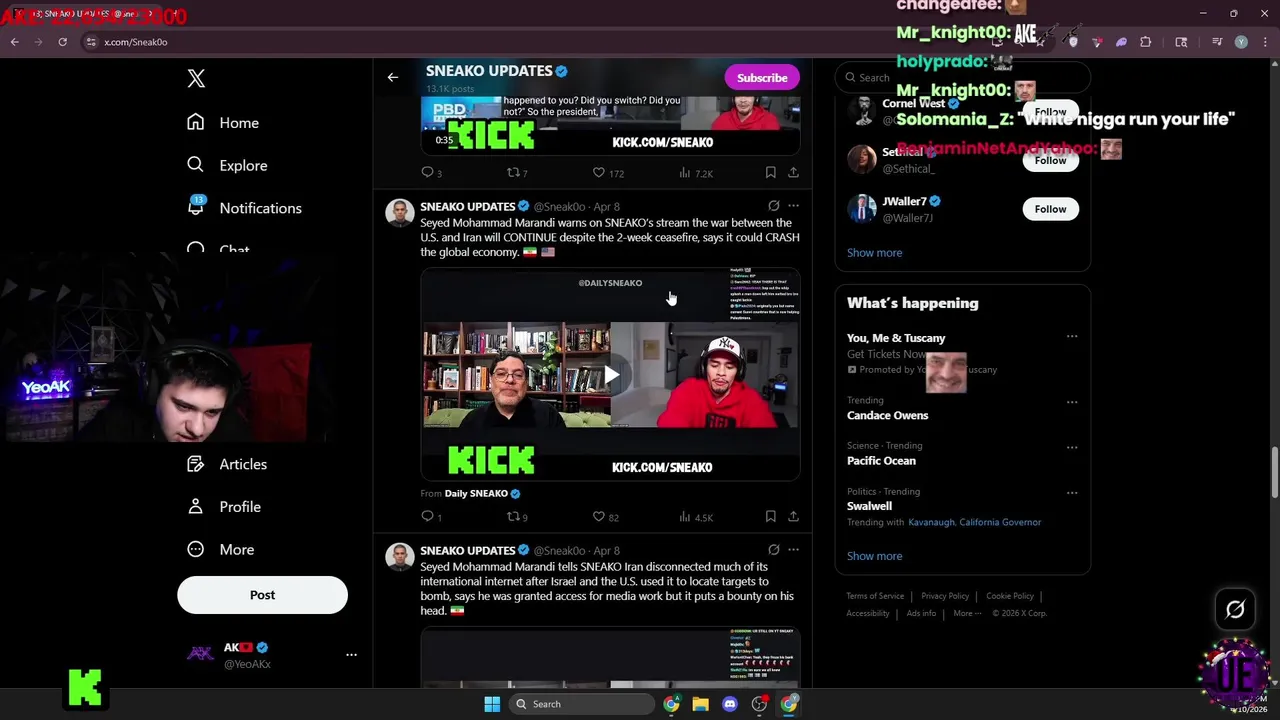Open Profile in the sidebar
1280x720 pixels.
coord(224,507)
